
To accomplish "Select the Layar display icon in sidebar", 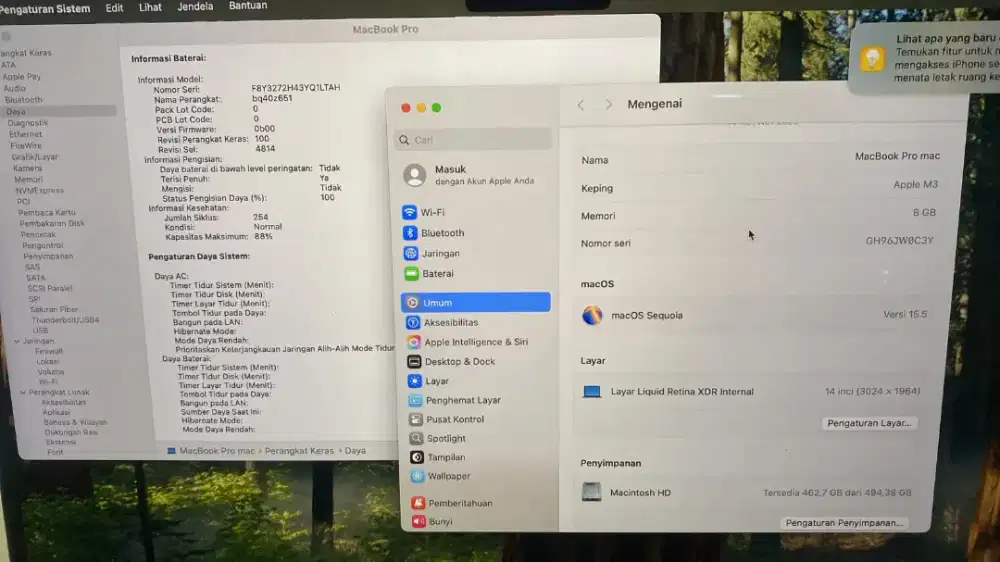I will [415, 381].
